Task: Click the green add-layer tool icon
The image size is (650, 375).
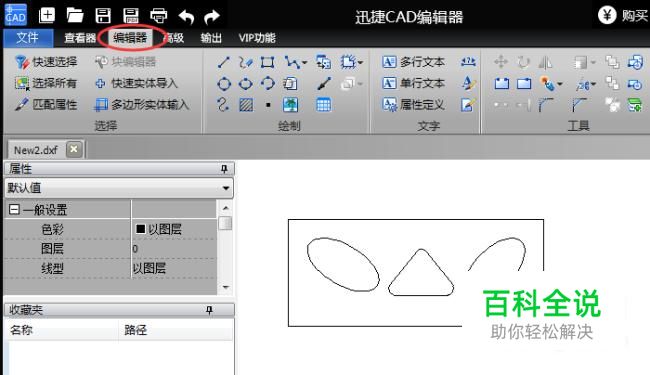Action: [634, 105]
